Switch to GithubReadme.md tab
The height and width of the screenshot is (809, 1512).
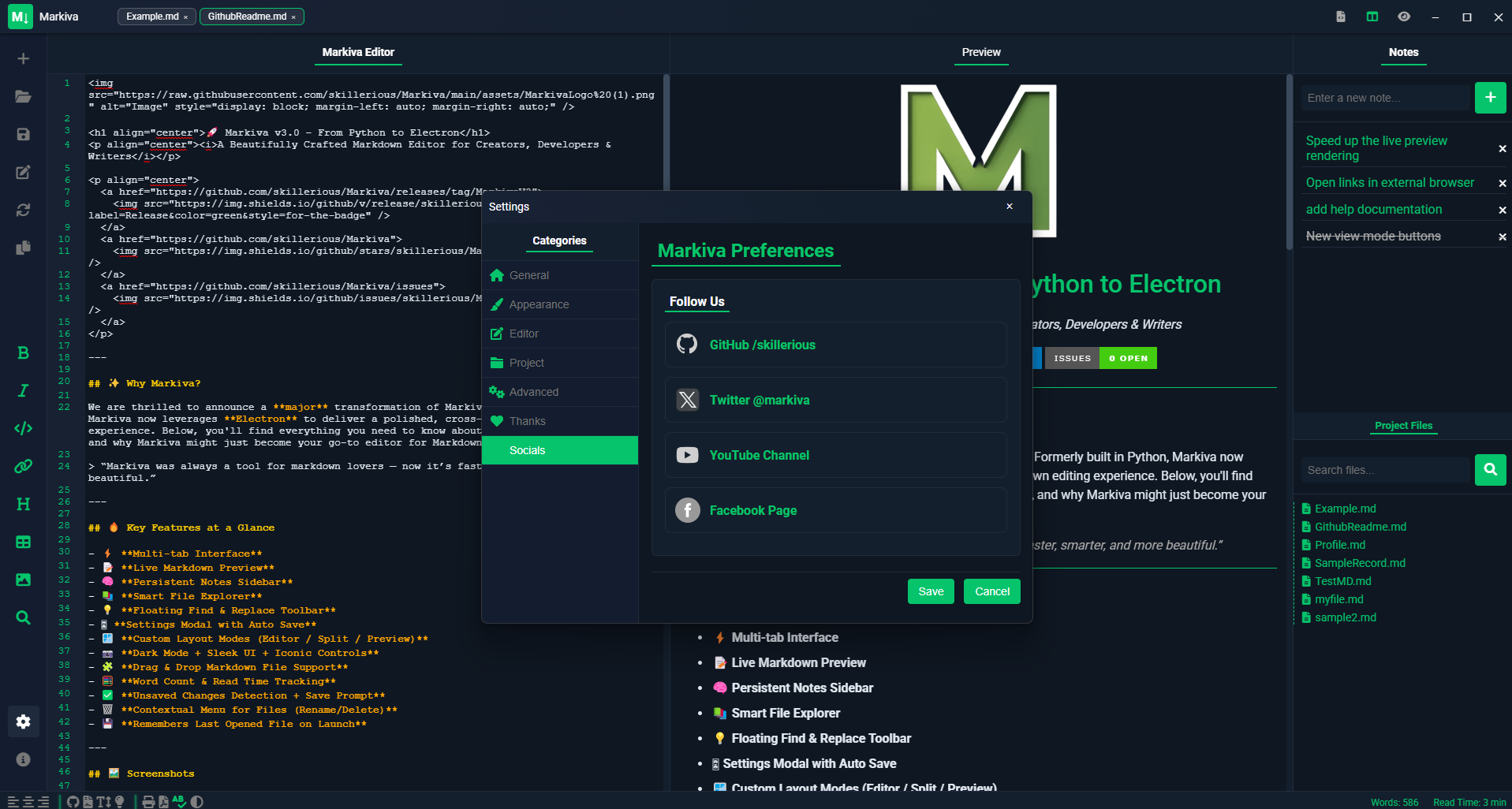pos(247,17)
